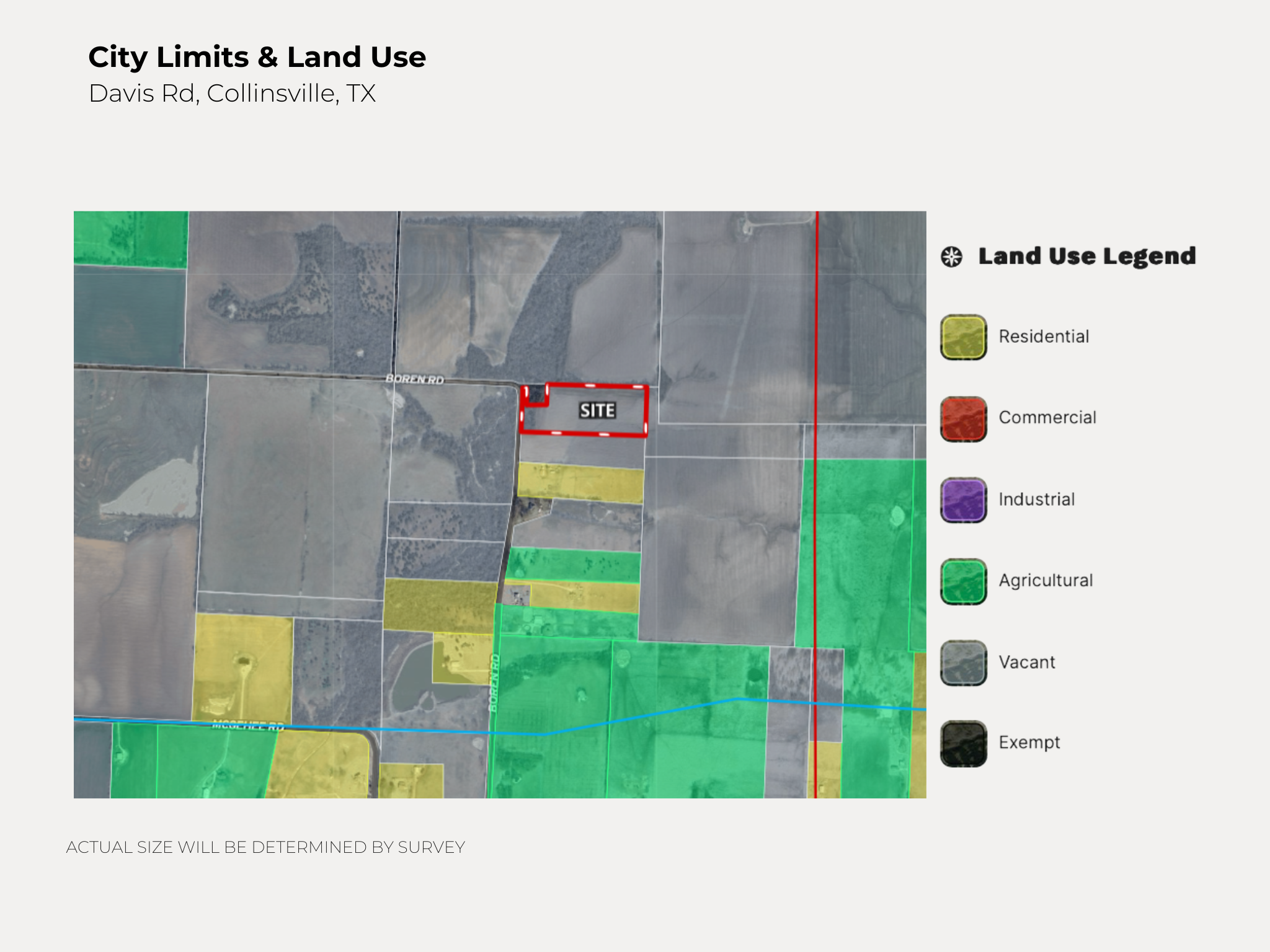Click the Agricultural legend label text

[x=1046, y=580]
